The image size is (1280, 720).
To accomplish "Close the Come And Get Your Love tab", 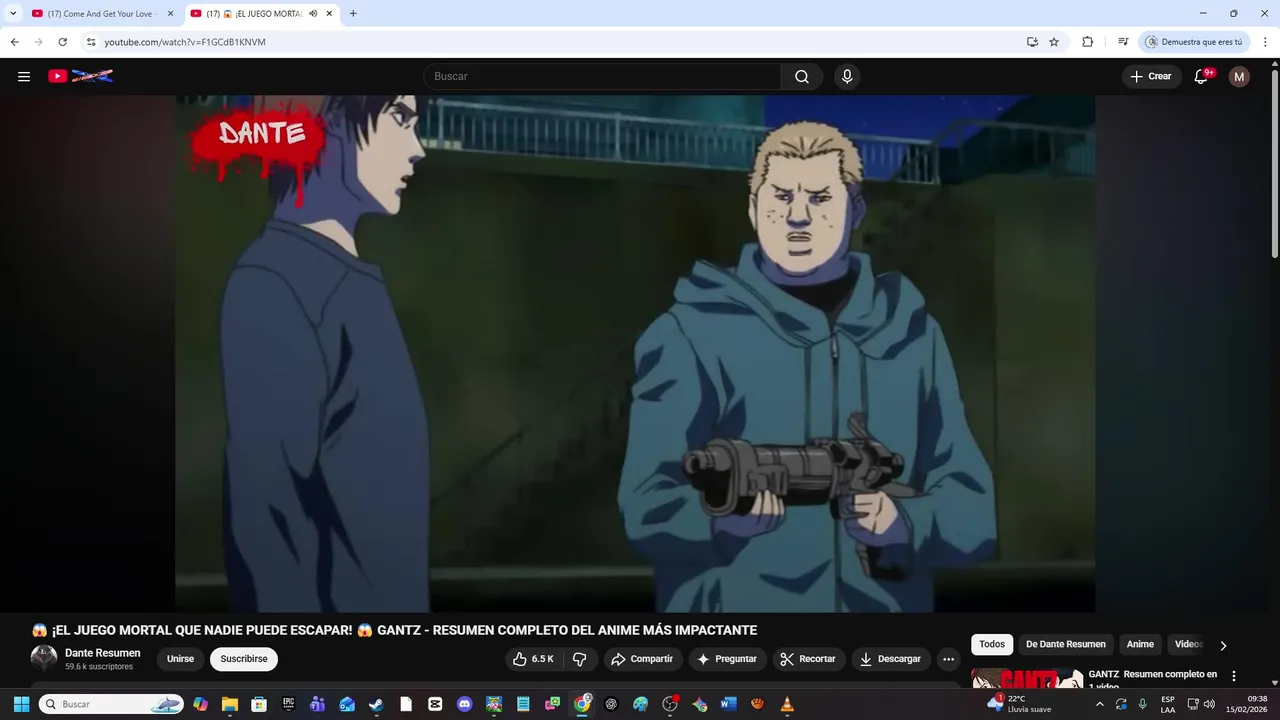I will (x=170, y=14).
